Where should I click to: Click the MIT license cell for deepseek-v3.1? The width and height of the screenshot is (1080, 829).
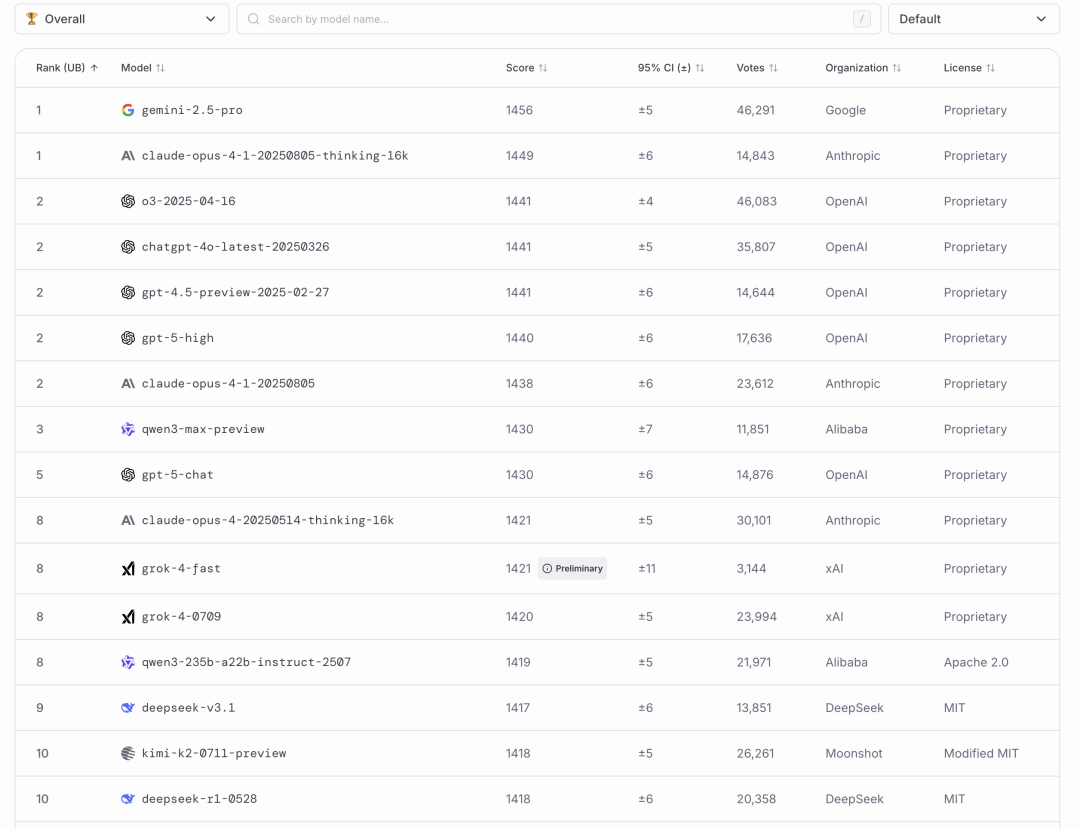tap(954, 708)
